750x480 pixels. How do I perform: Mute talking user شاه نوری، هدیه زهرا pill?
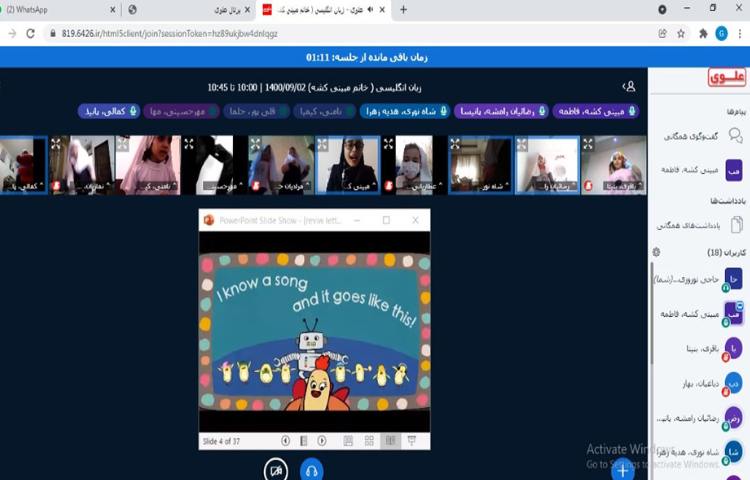pyautogui.click(x=405, y=111)
